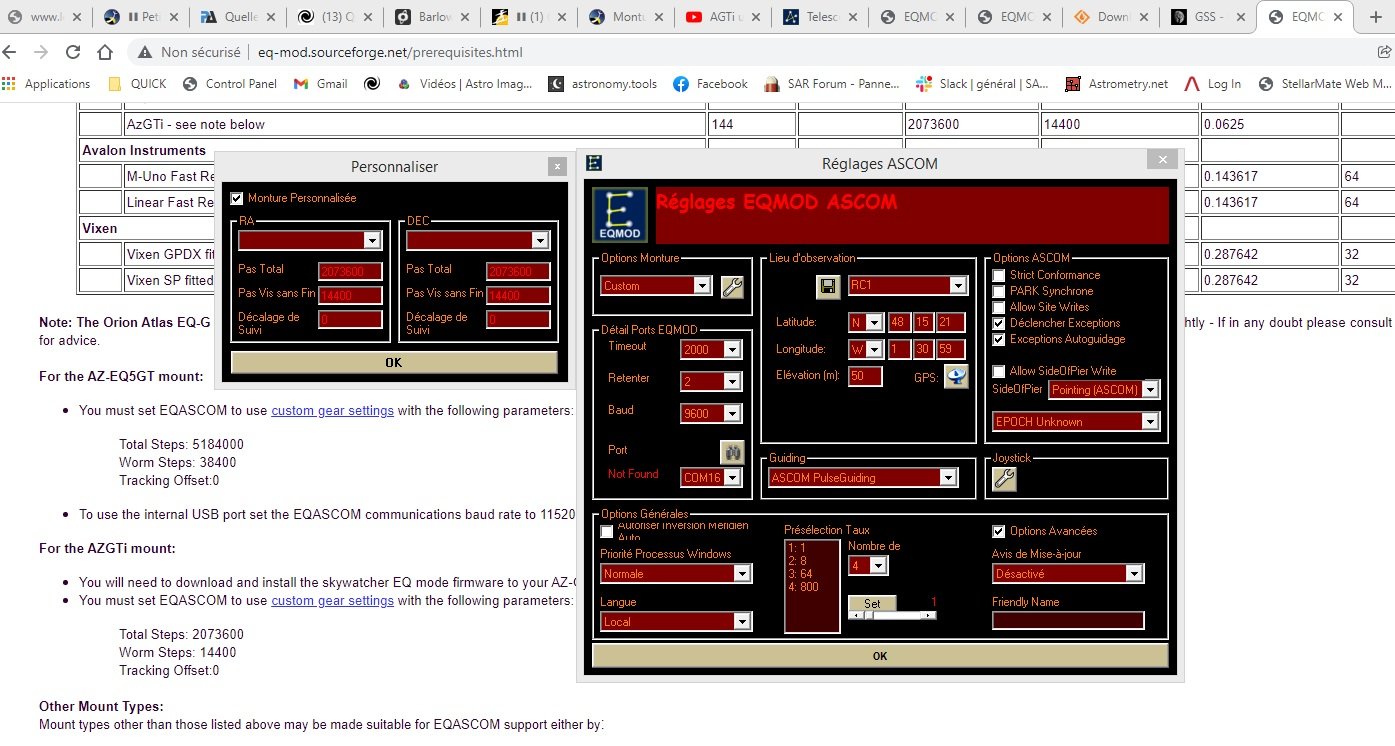Click OK in the Réglages ASCOM dialog

(879, 656)
